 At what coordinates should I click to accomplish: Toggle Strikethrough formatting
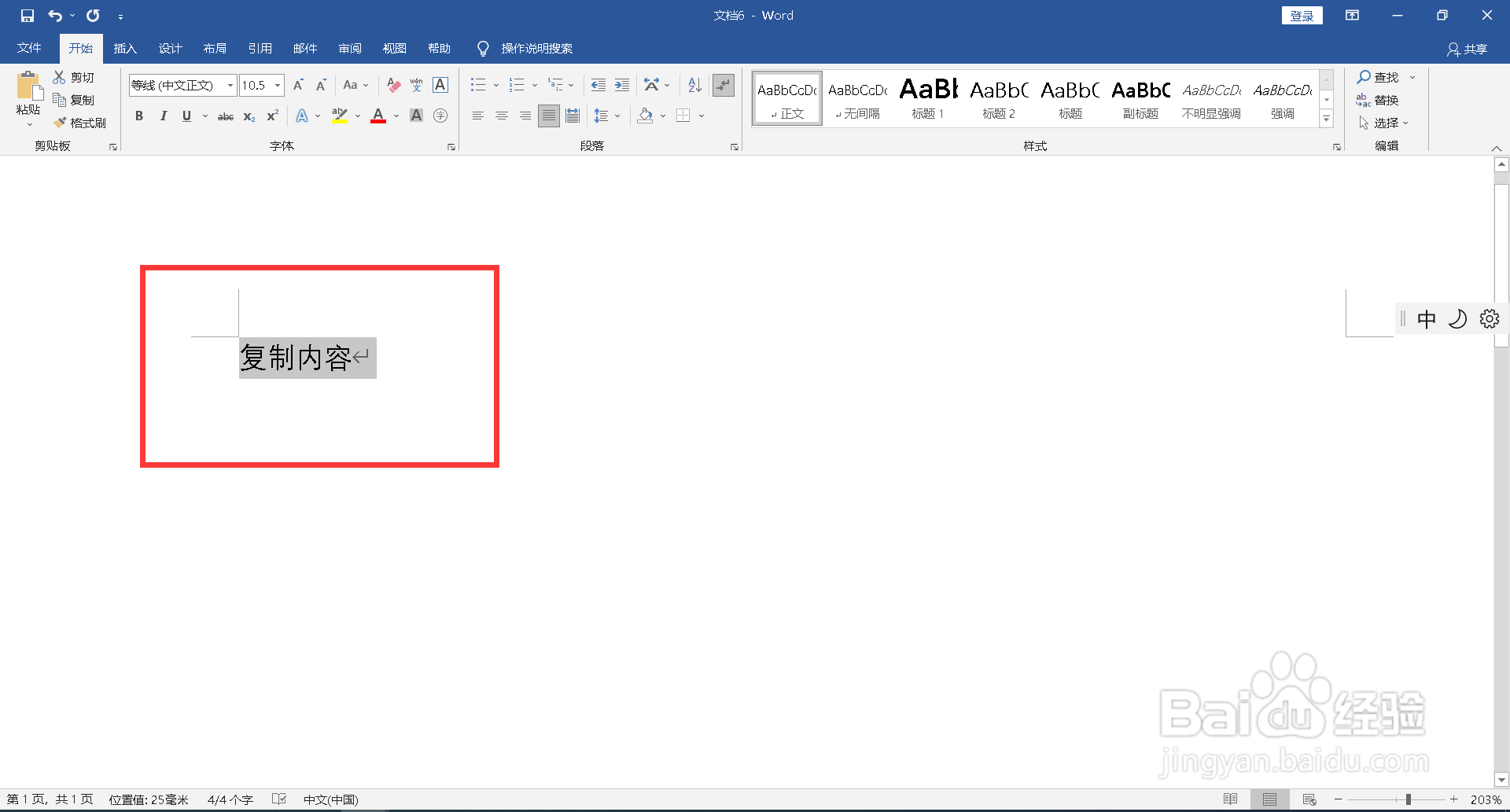(226, 116)
